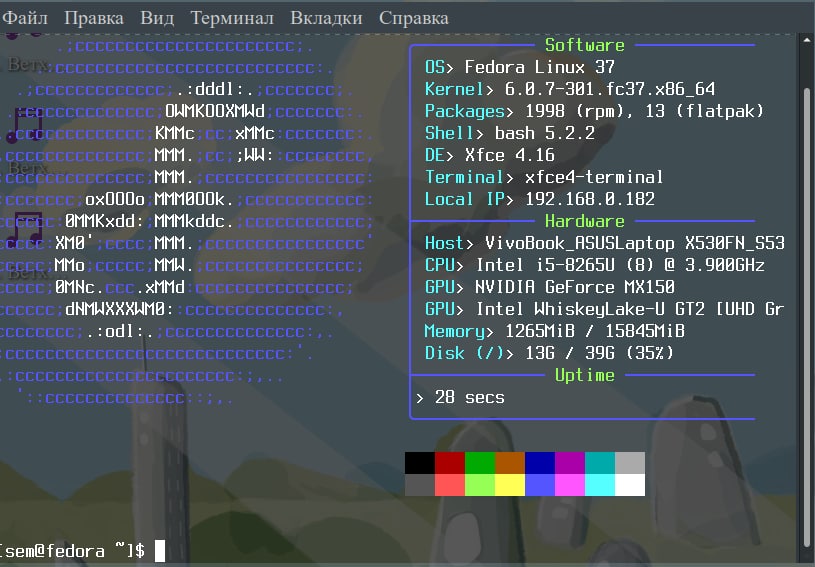Click kernel version '6.0.7-301.fc37.x86_64'
Screen dimensions: 815x567
pyautogui.click(x=610, y=89)
